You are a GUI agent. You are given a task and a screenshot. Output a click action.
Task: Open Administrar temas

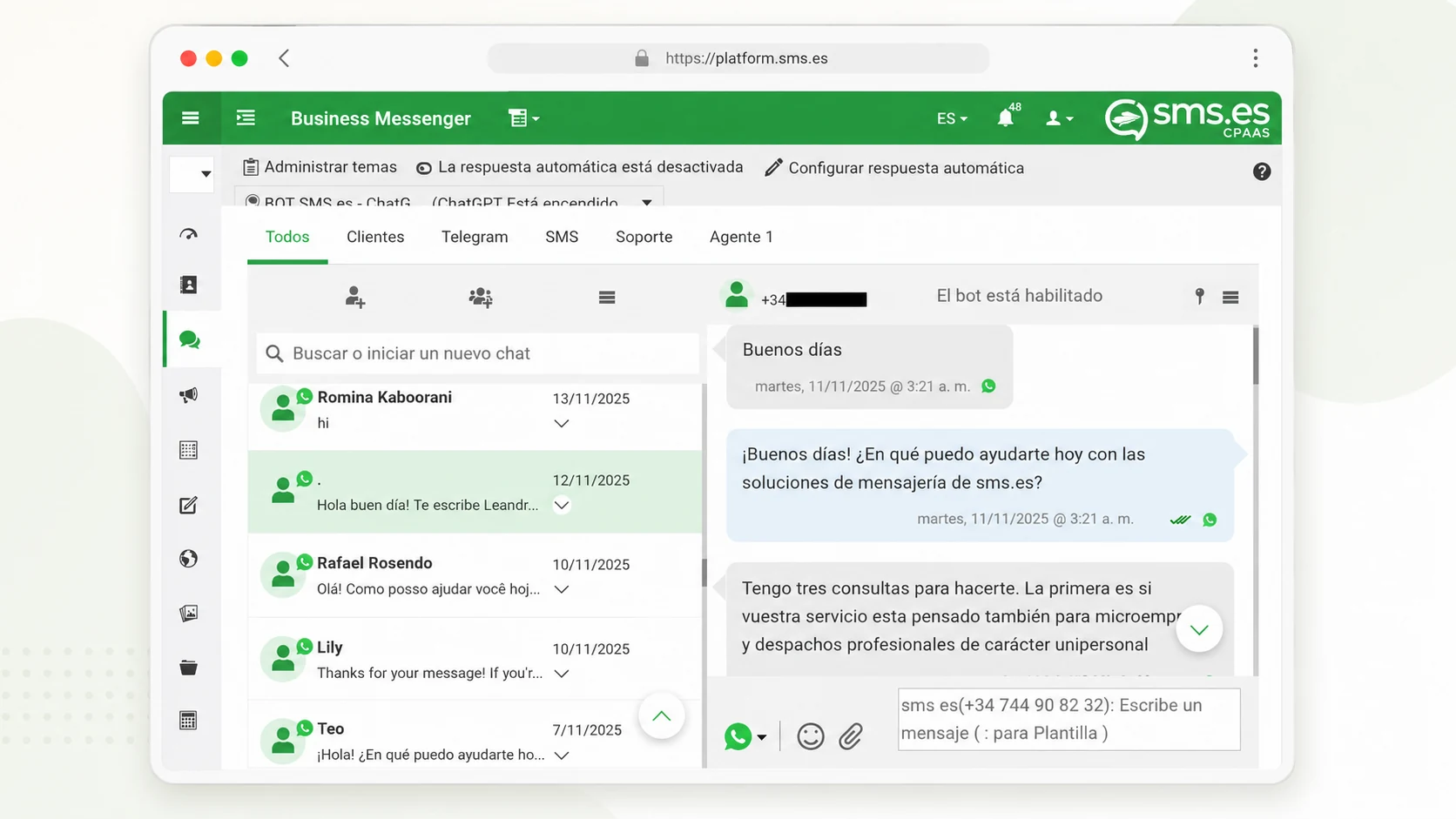coord(320,167)
